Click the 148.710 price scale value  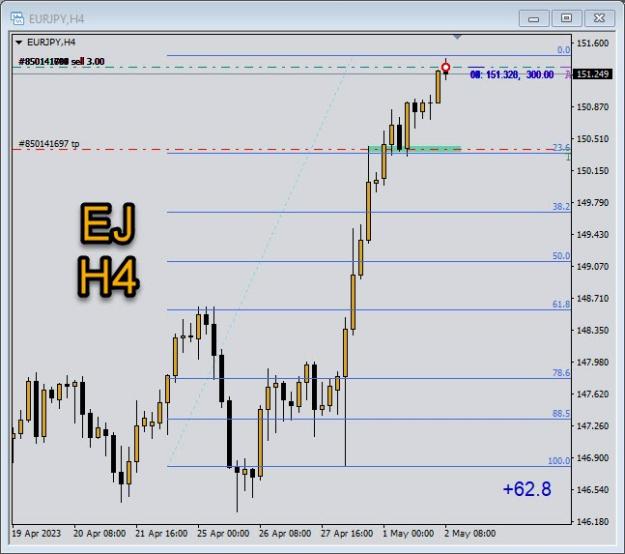[593, 298]
